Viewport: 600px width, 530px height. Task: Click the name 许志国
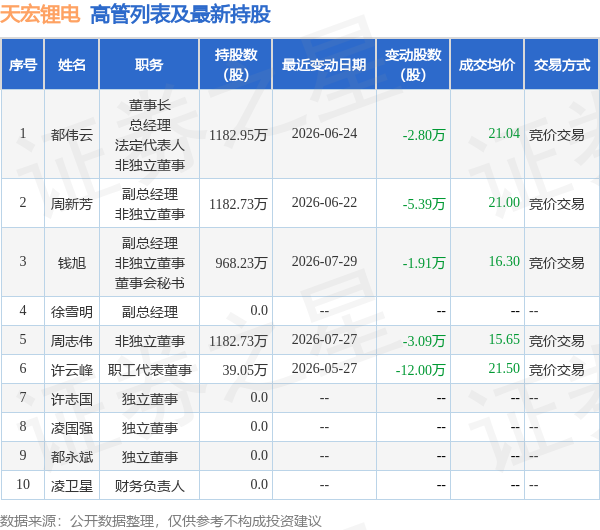(72, 399)
